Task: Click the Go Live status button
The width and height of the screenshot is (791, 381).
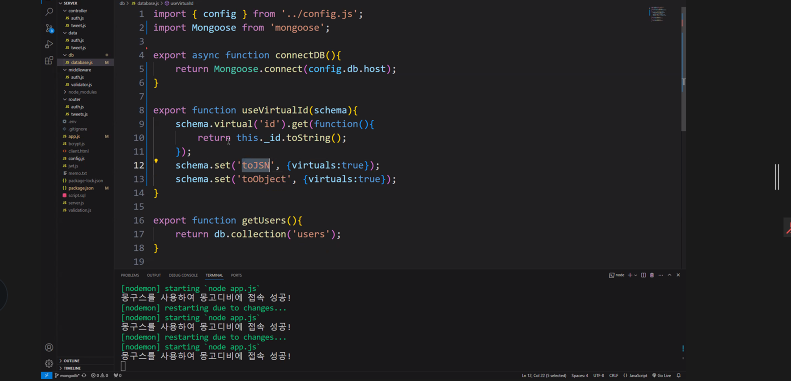Action: [x=661, y=375]
